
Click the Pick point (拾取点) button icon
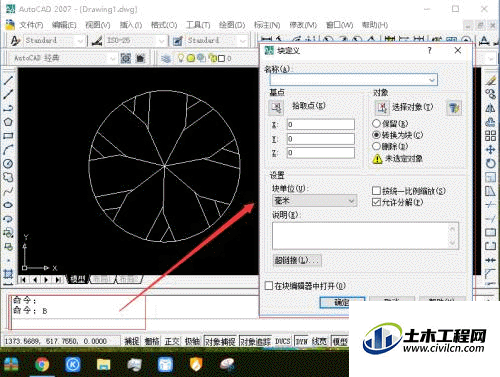[x=276, y=107]
